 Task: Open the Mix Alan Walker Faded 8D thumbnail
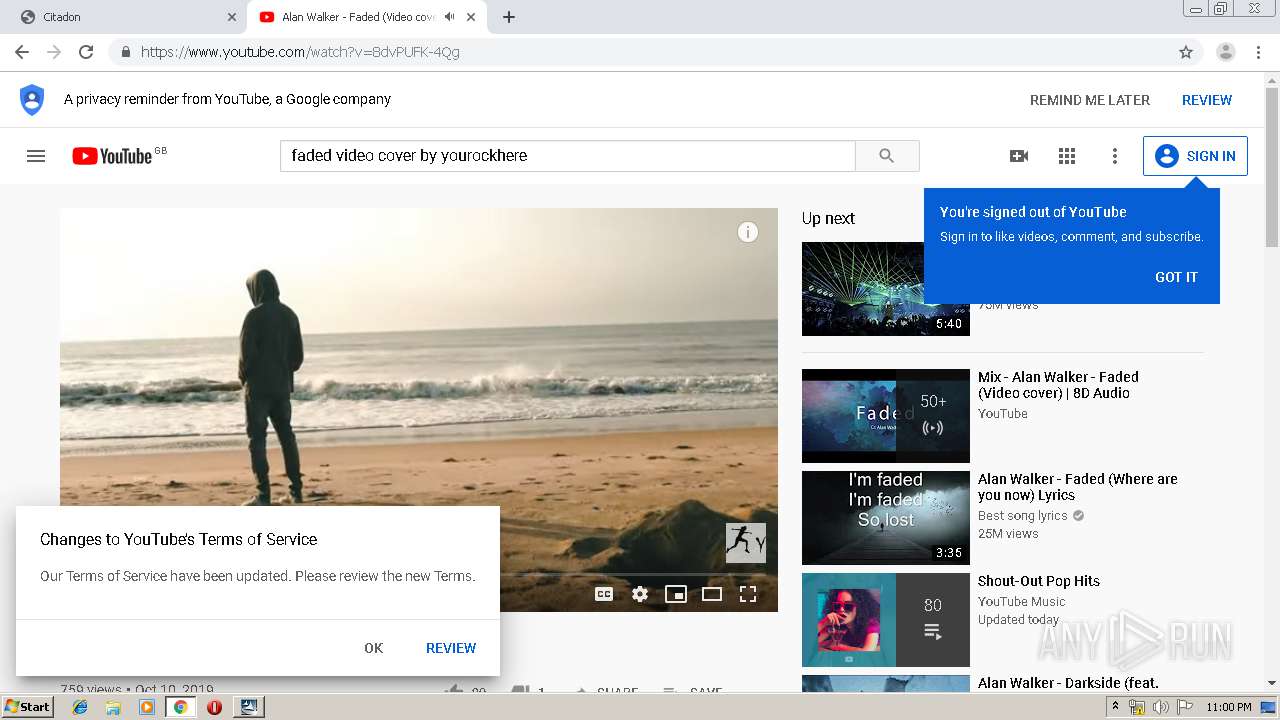click(x=886, y=416)
